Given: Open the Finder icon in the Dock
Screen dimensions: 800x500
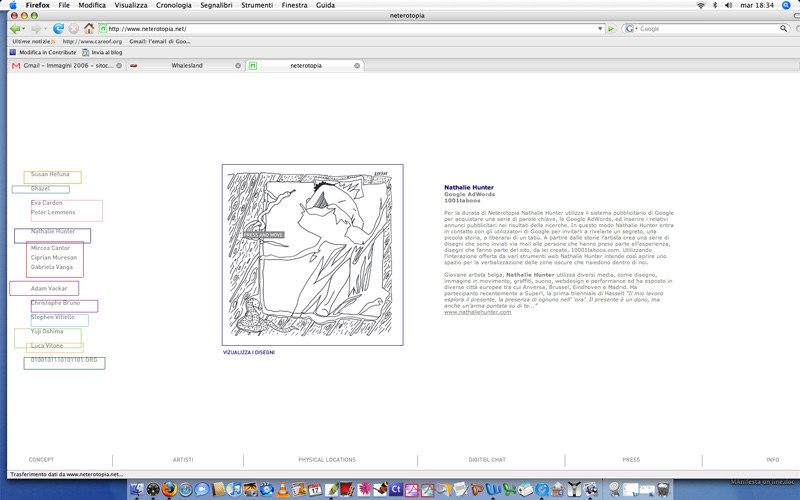Looking at the screenshot, I should pos(136,490).
